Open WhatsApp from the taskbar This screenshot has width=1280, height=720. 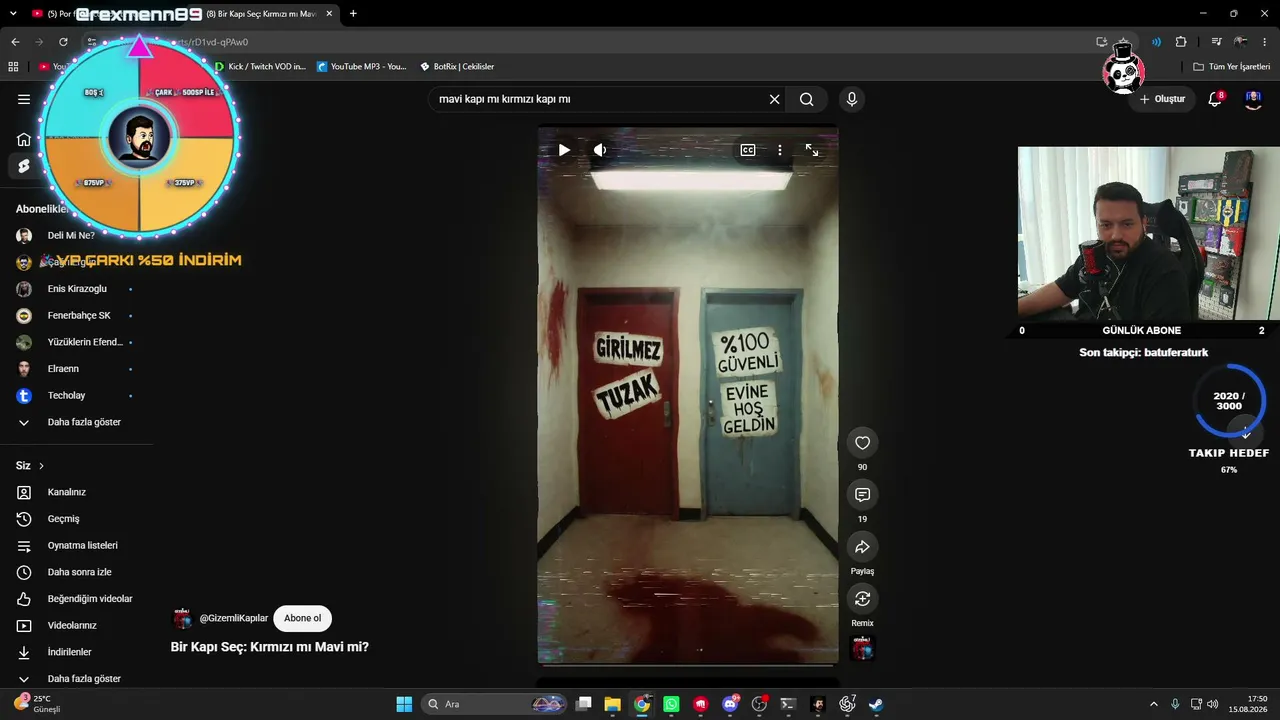point(671,704)
